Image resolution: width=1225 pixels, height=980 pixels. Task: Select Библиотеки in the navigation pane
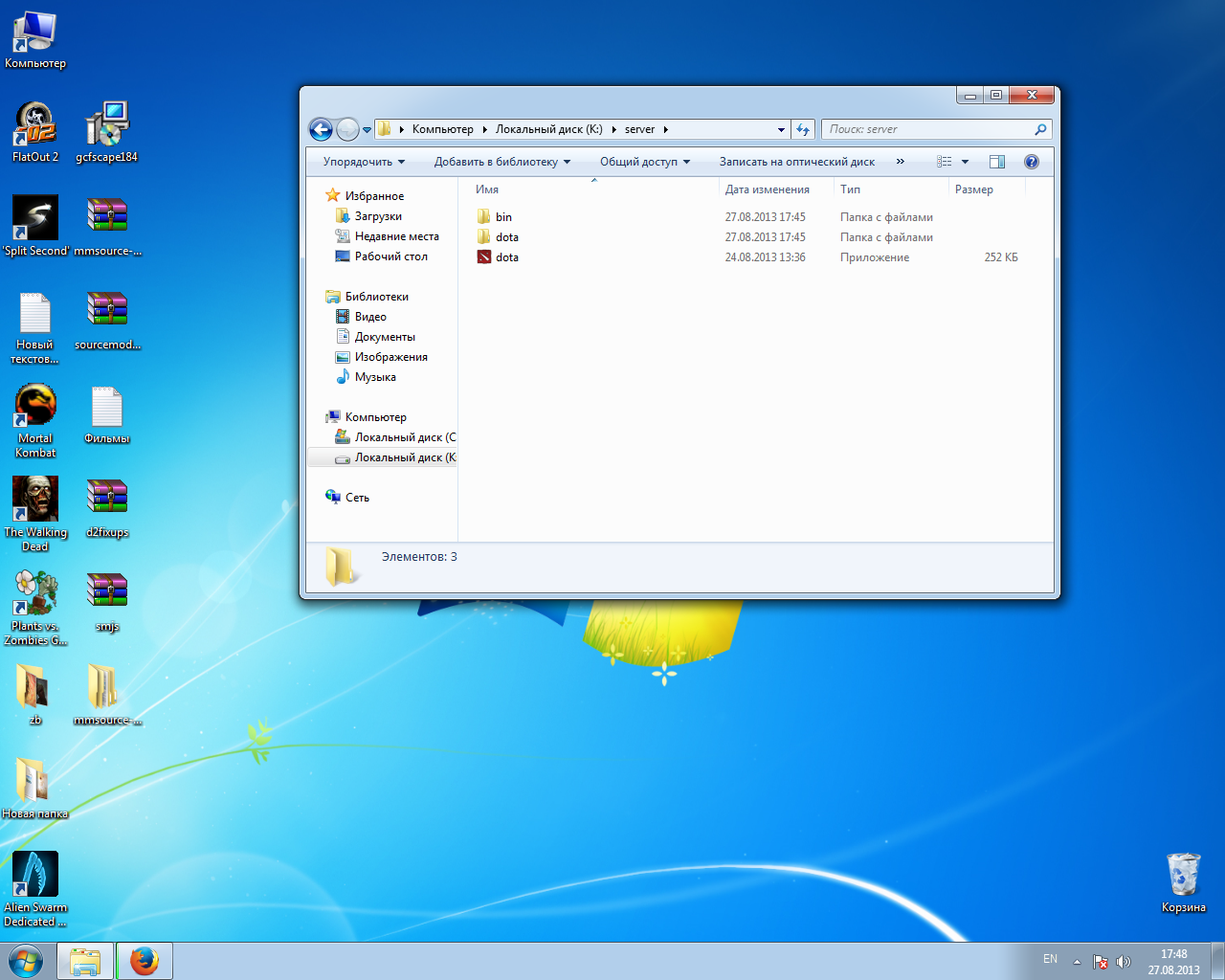[376, 297]
